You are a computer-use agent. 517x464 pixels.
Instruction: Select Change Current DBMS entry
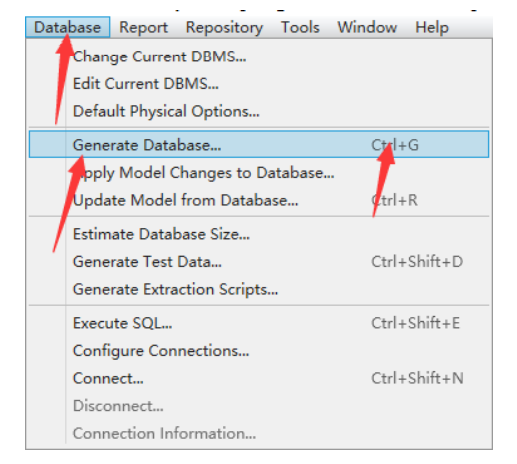(x=259, y=56)
